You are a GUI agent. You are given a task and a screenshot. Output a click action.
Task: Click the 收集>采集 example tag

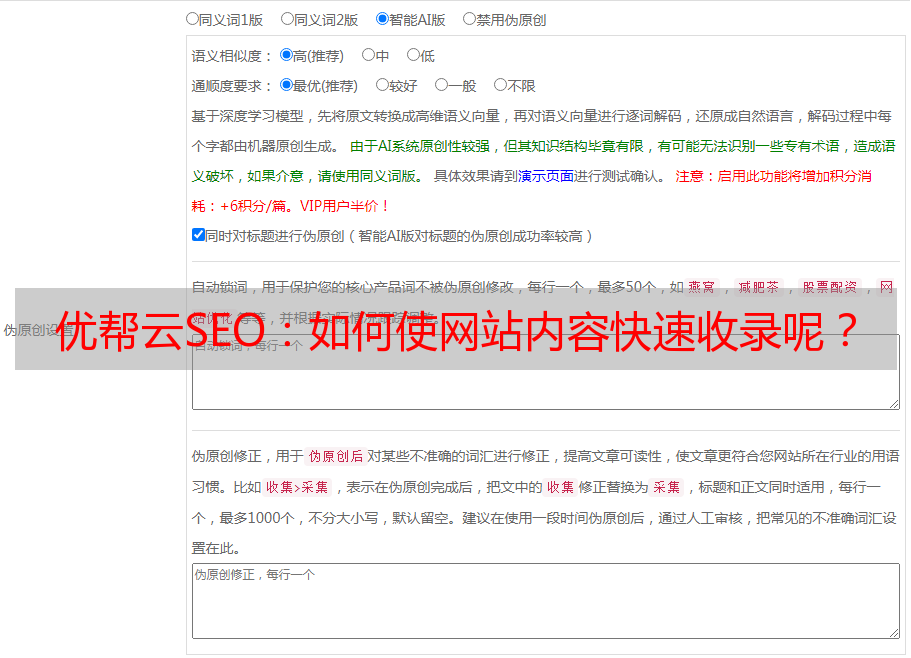coord(297,487)
